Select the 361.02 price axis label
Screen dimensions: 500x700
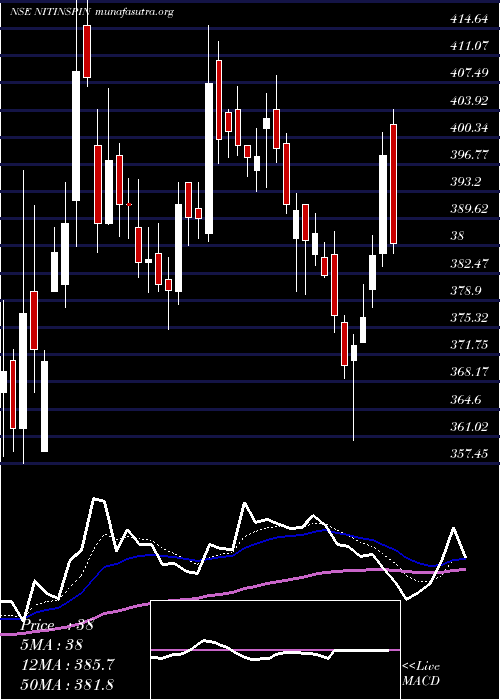(x=468, y=427)
